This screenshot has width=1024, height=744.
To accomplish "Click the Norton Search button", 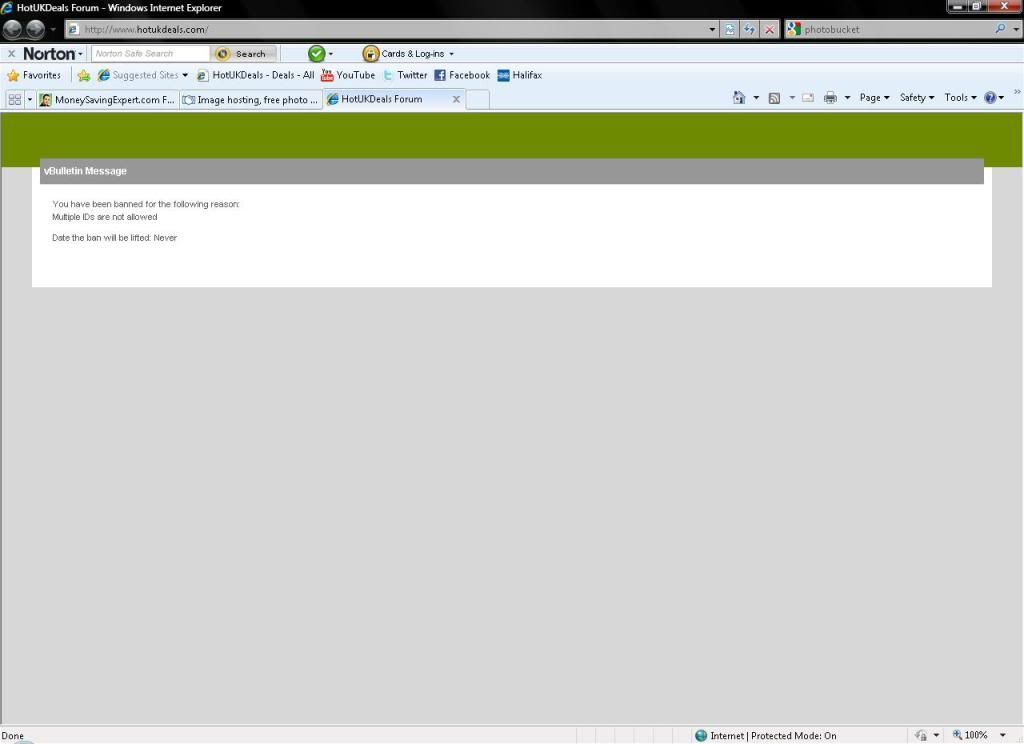I will 244,54.
